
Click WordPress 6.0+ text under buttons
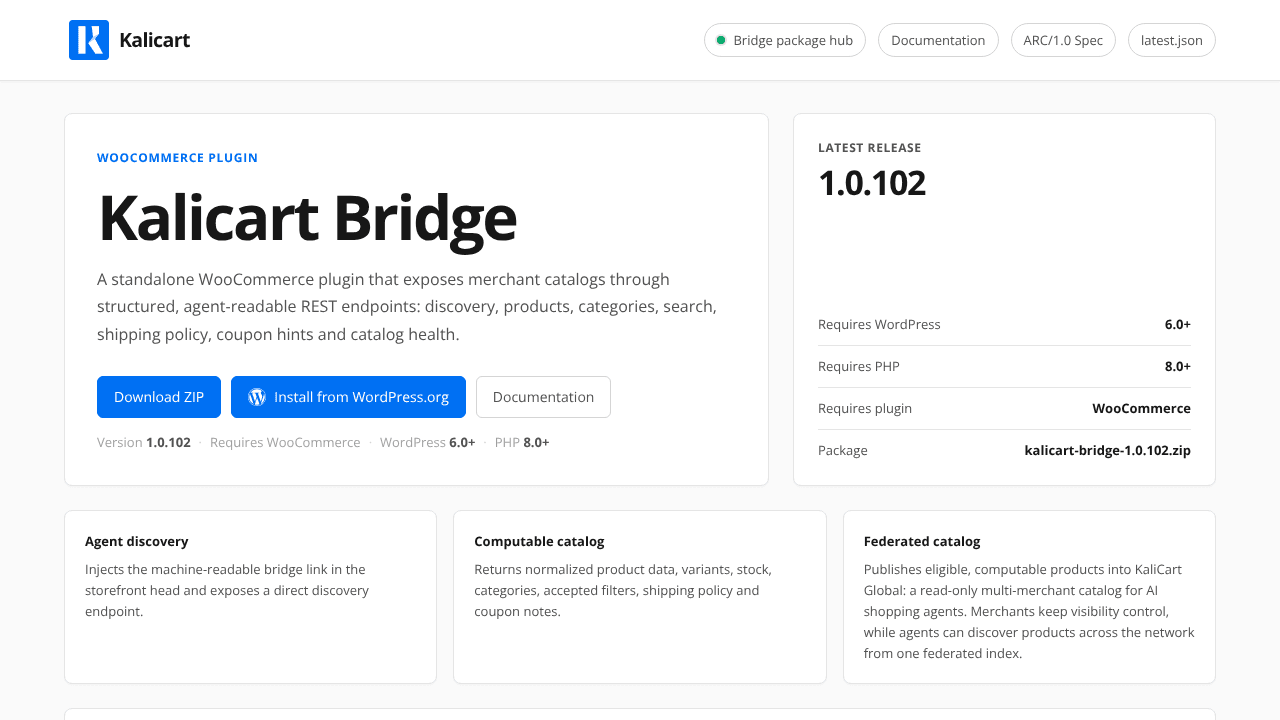pos(428,442)
